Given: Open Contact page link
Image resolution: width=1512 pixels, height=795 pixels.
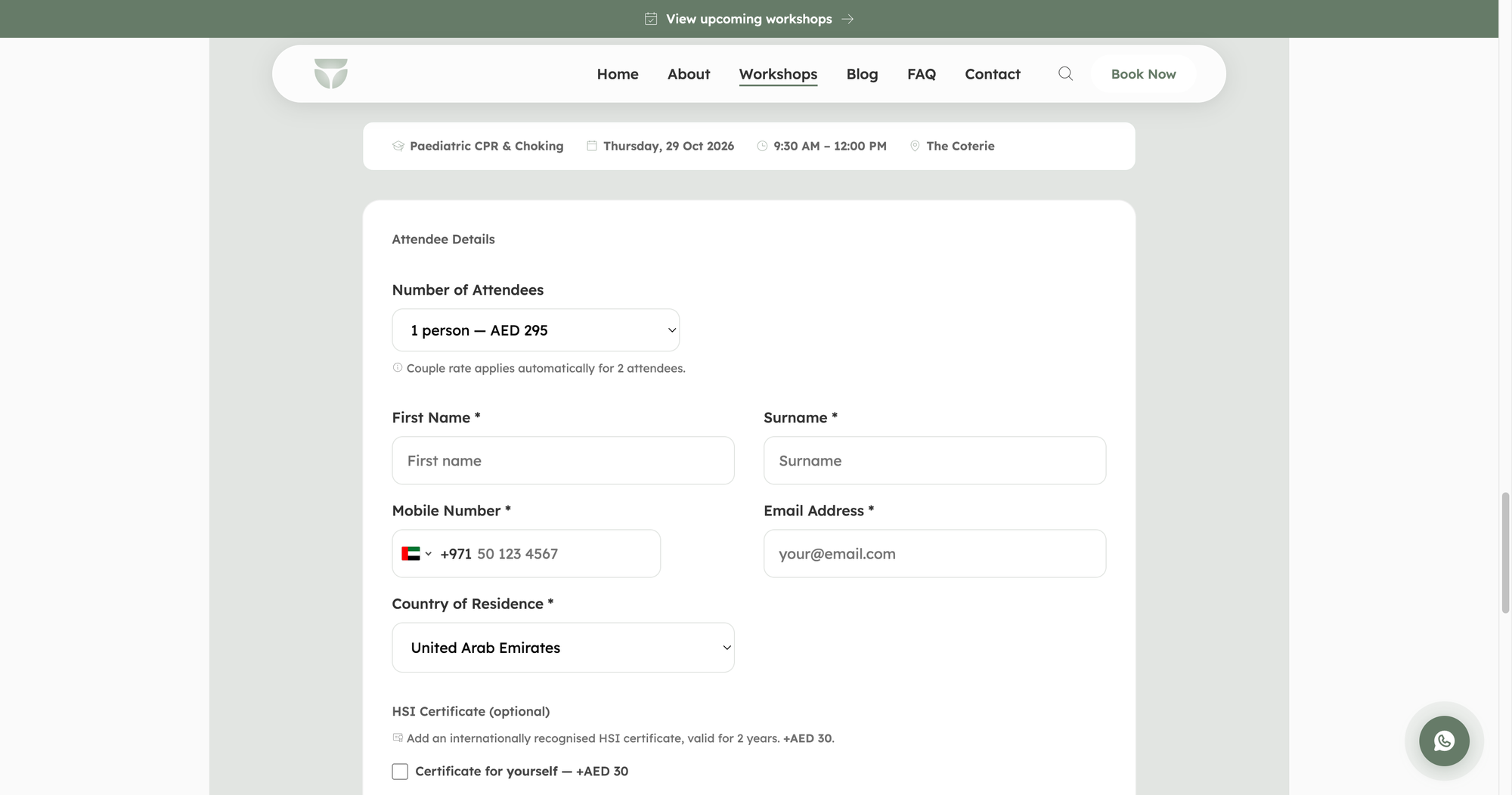Looking at the screenshot, I should [993, 74].
